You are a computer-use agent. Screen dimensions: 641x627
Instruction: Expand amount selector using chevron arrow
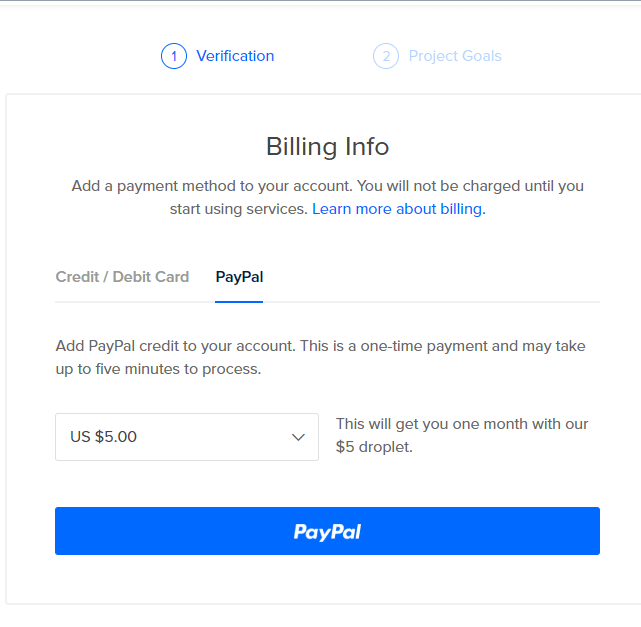click(298, 437)
